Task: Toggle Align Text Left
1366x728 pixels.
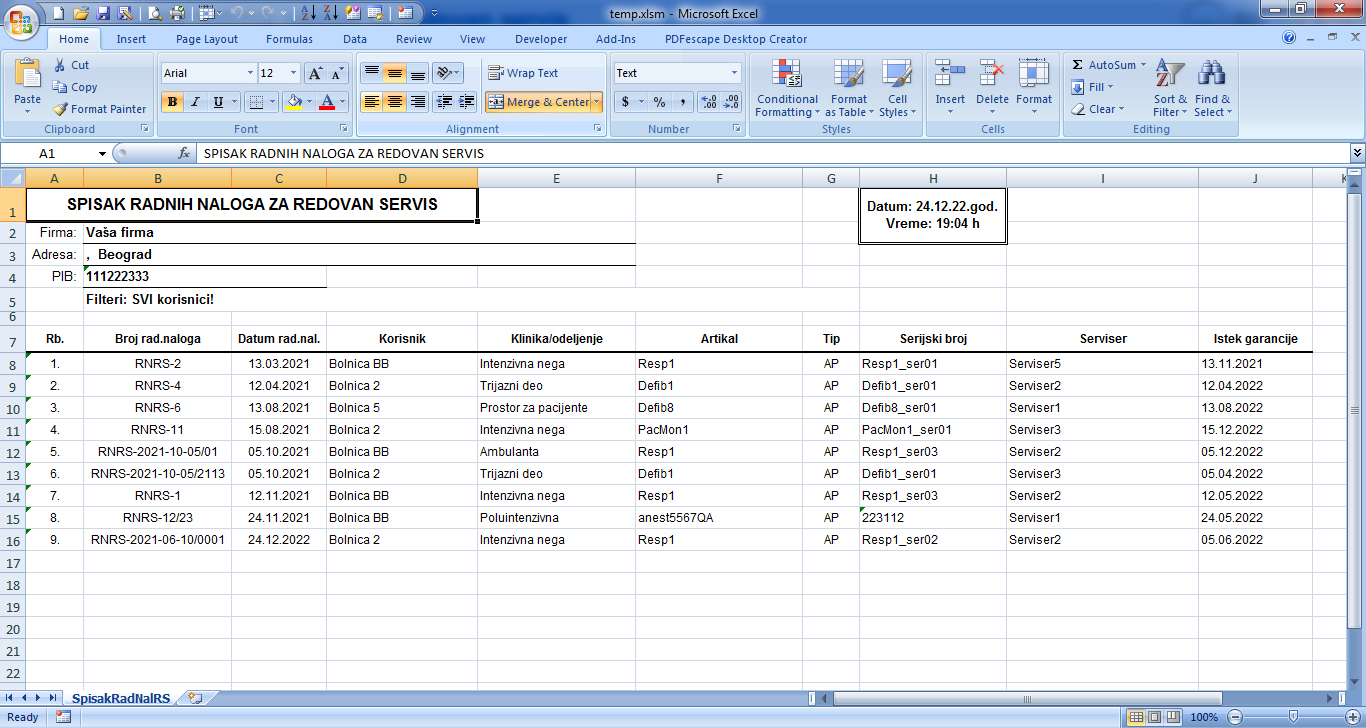Action: (x=371, y=102)
